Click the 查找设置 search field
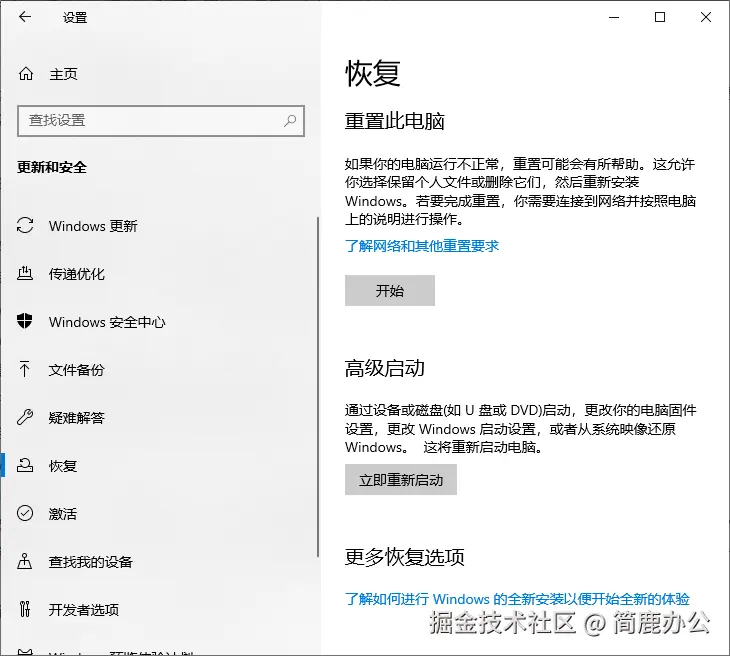Image resolution: width=730 pixels, height=656 pixels. [x=161, y=121]
